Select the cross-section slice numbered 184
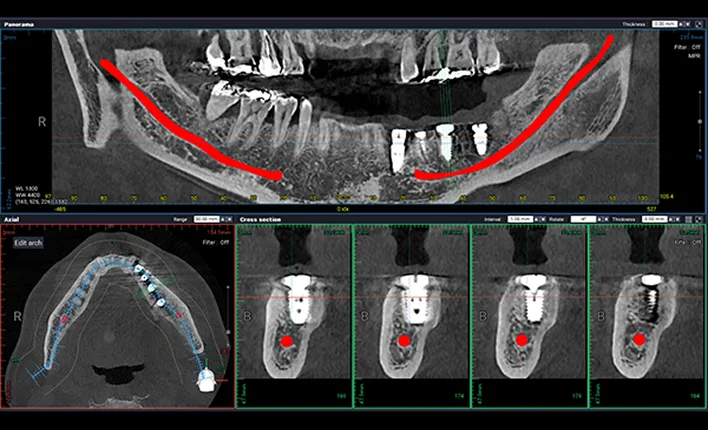The height and width of the screenshot is (430, 708). (x=647, y=316)
